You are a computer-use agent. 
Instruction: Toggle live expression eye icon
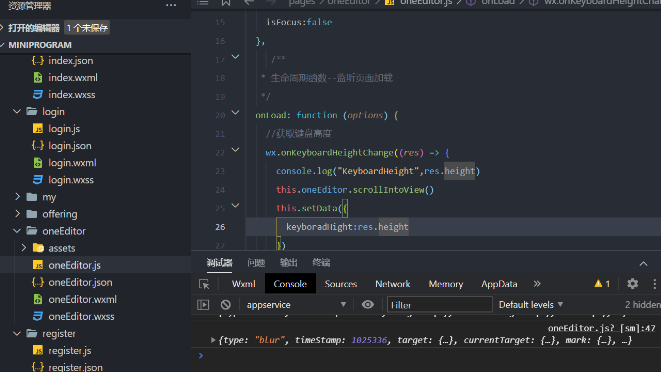pos(368,305)
